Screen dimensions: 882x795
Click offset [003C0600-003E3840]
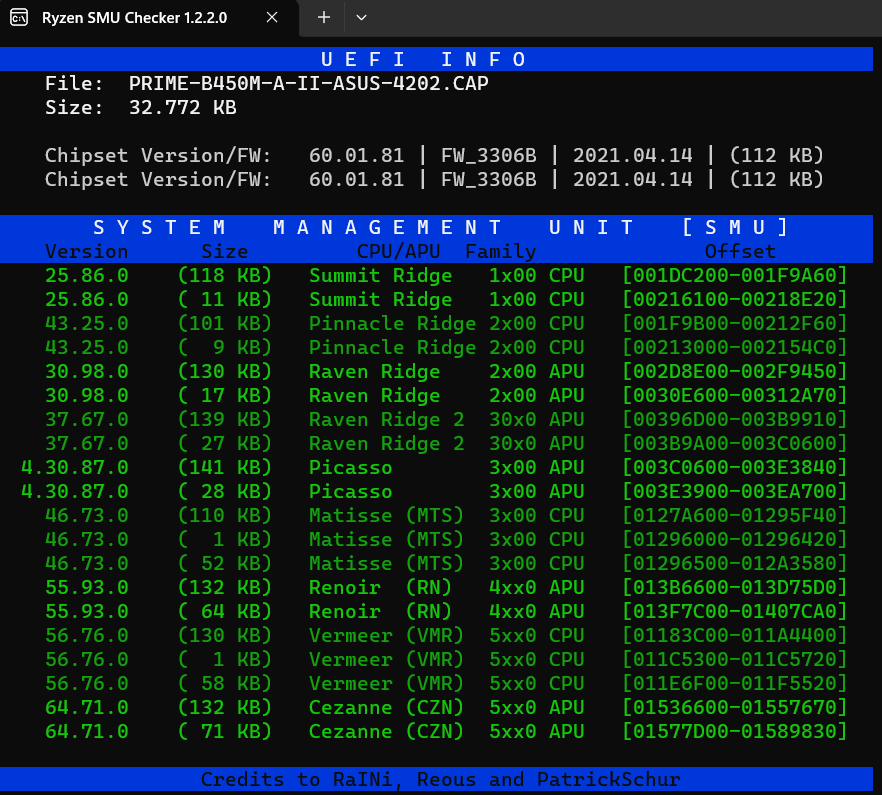pos(734,468)
